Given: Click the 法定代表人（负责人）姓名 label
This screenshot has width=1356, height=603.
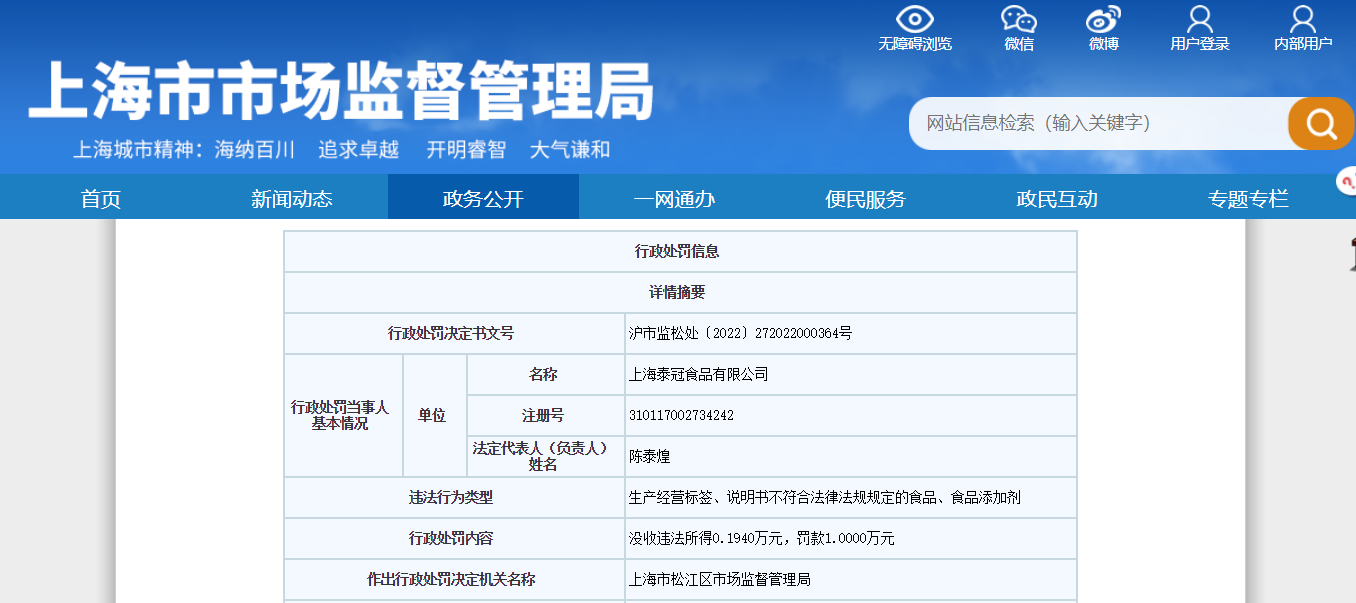Looking at the screenshot, I should click(546, 456).
